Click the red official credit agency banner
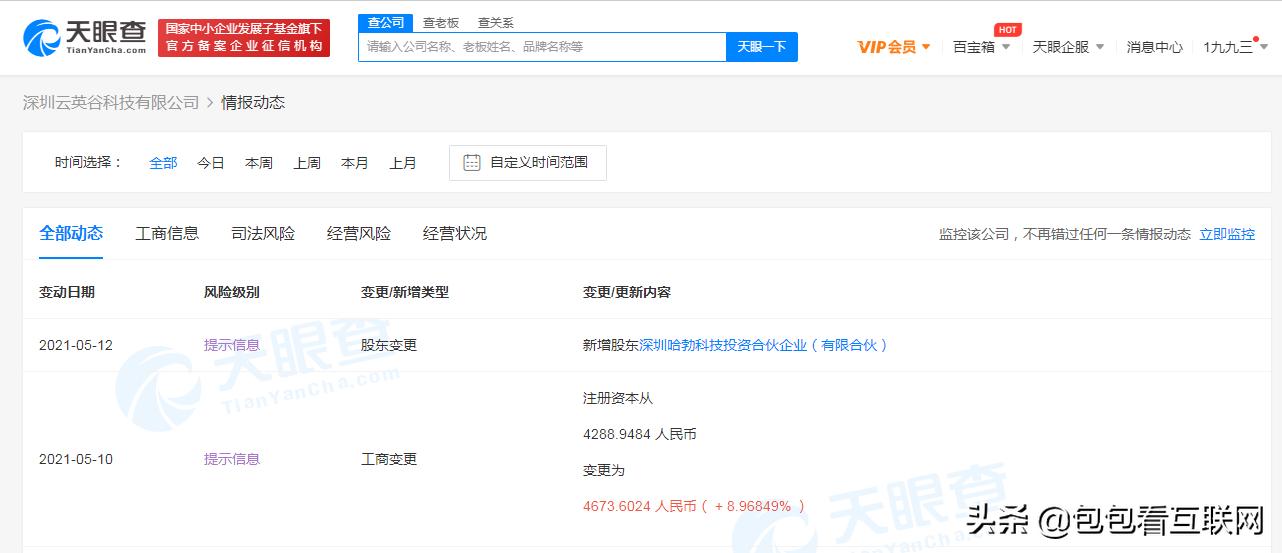The width and height of the screenshot is (1282, 553). tap(244, 38)
